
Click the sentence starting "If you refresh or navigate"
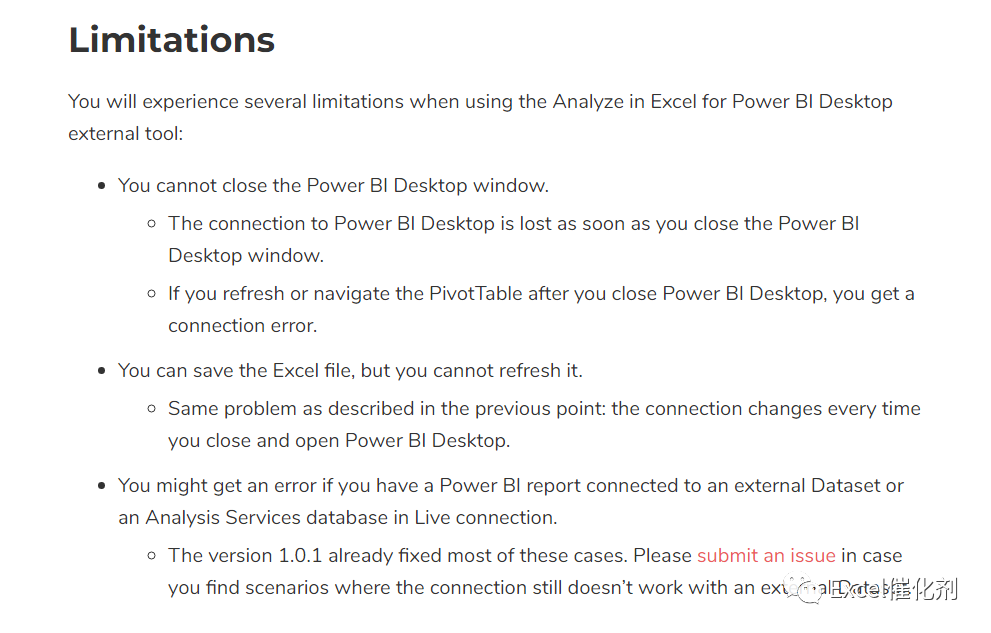click(x=541, y=310)
